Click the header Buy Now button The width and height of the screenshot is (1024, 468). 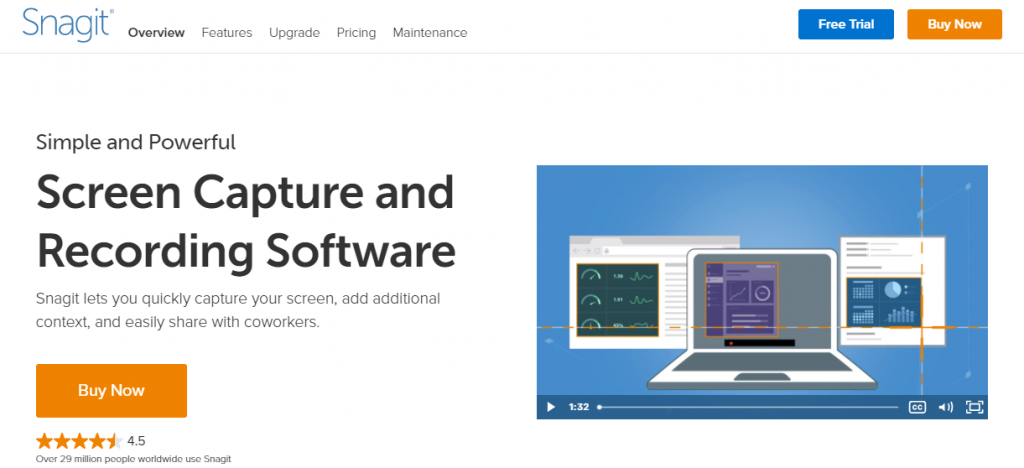coord(954,24)
